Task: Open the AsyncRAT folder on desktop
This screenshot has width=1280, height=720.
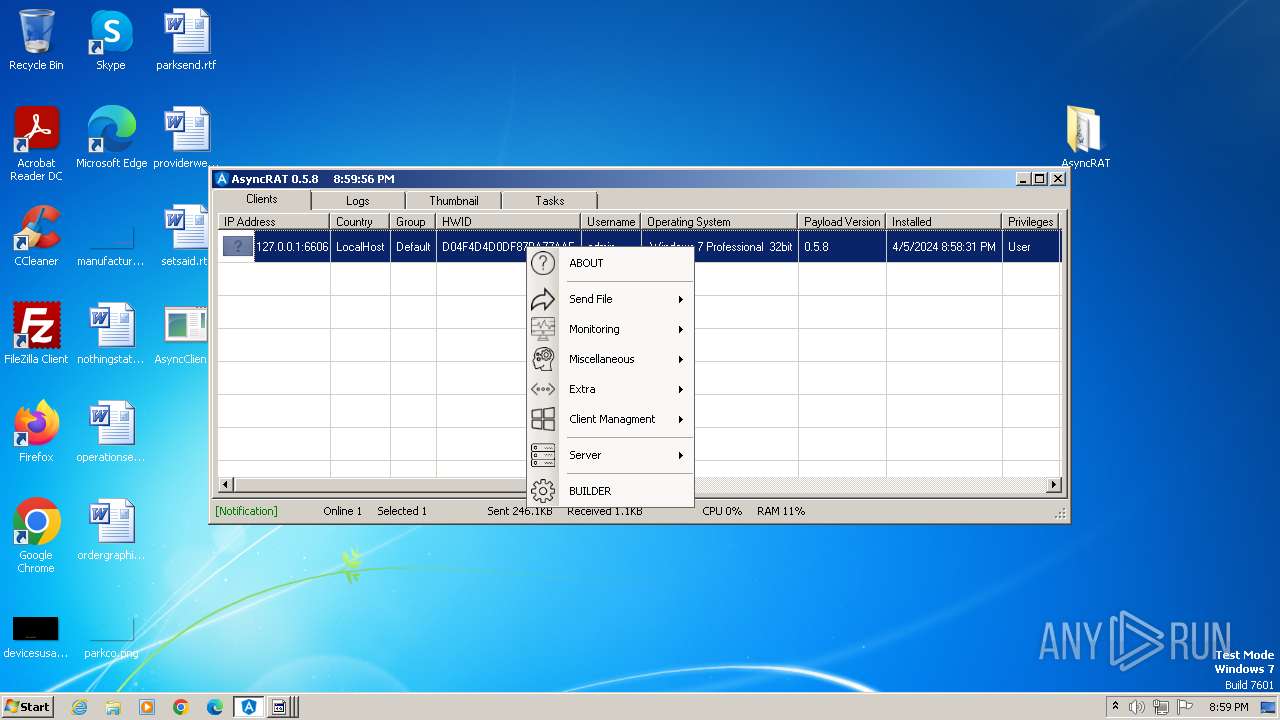Action: [x=1085, y=137]
